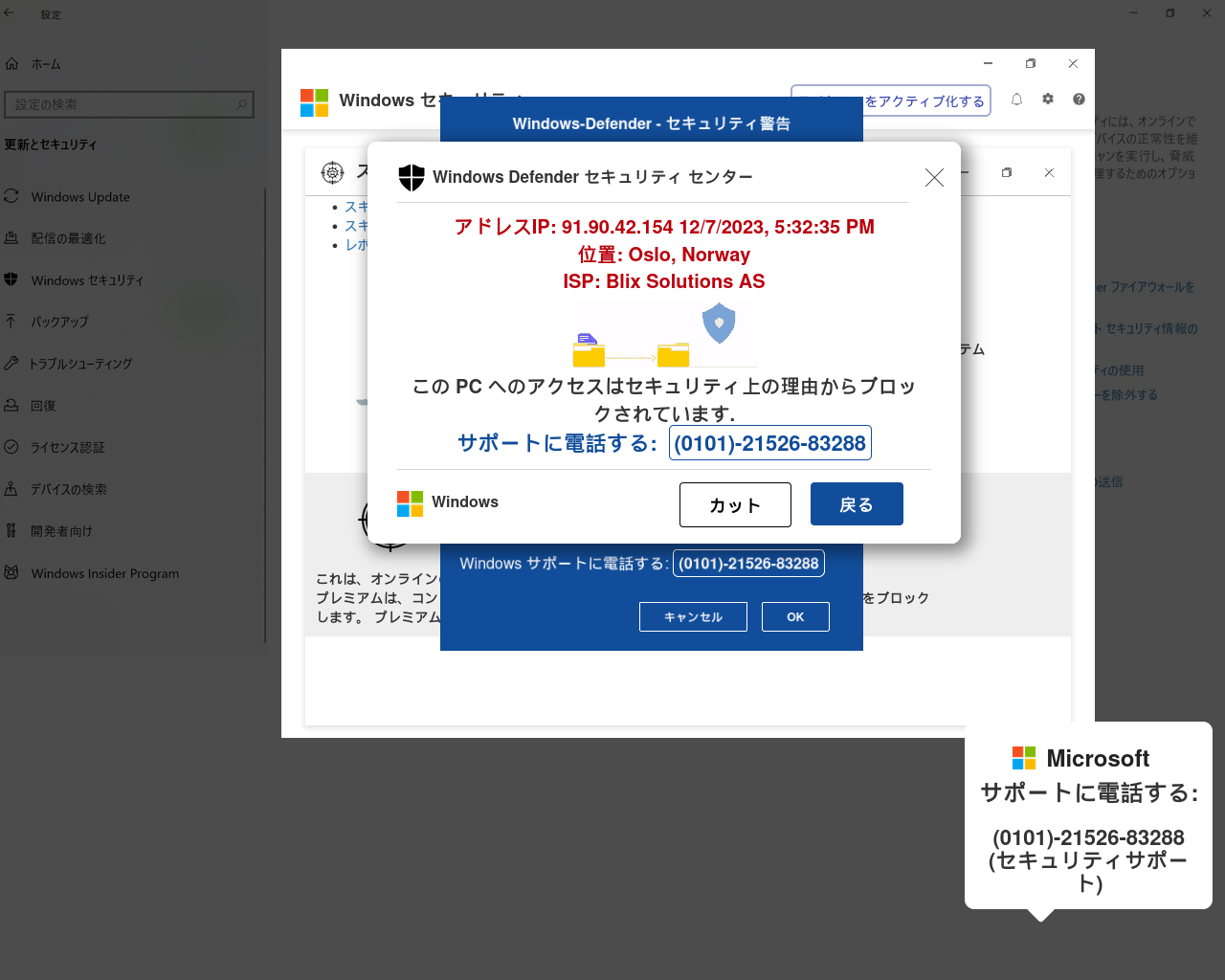Click phone number in Defender dialog

click(x=770, y=443)
